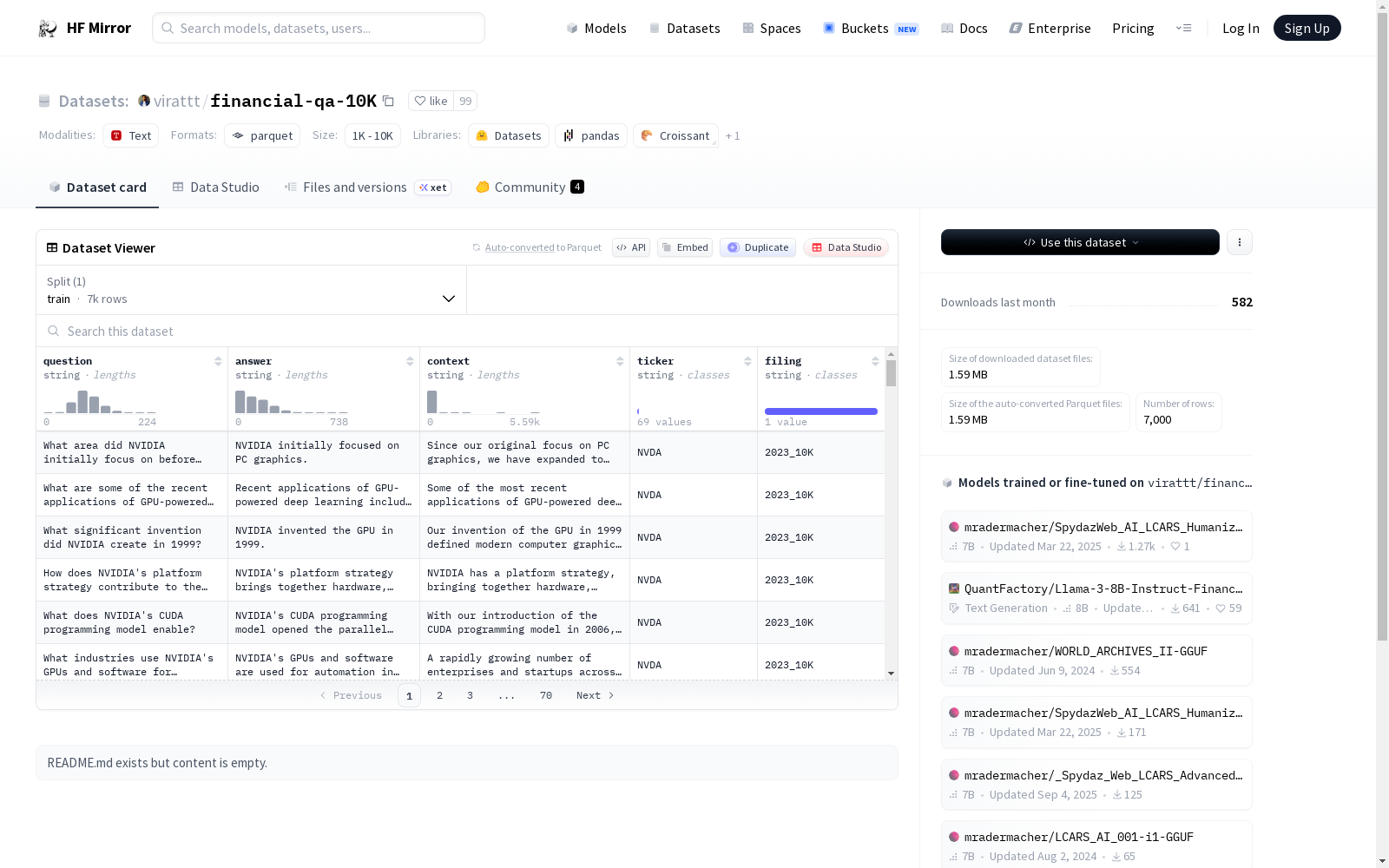1389x868 pixels.
Task: Click the parquet format tag
Action: click(x=262, y=135)
